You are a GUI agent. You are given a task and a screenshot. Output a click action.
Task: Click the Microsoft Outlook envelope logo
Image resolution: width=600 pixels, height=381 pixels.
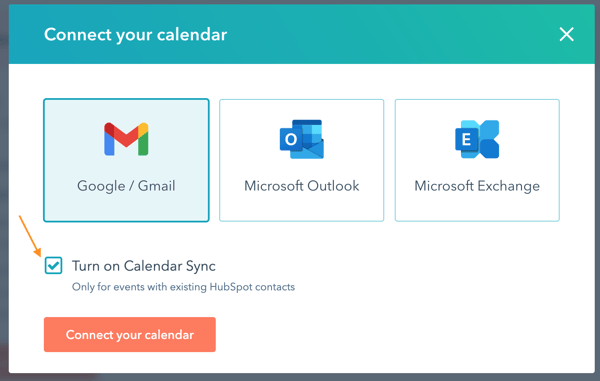(302, 139)
